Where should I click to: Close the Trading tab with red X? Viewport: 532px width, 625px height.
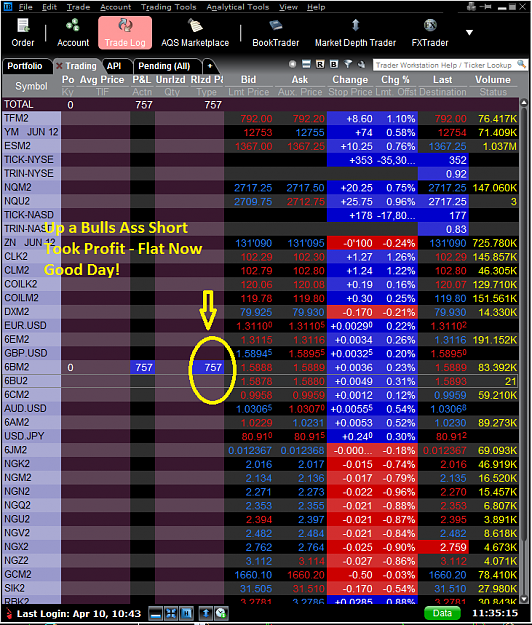pos(59,66)
